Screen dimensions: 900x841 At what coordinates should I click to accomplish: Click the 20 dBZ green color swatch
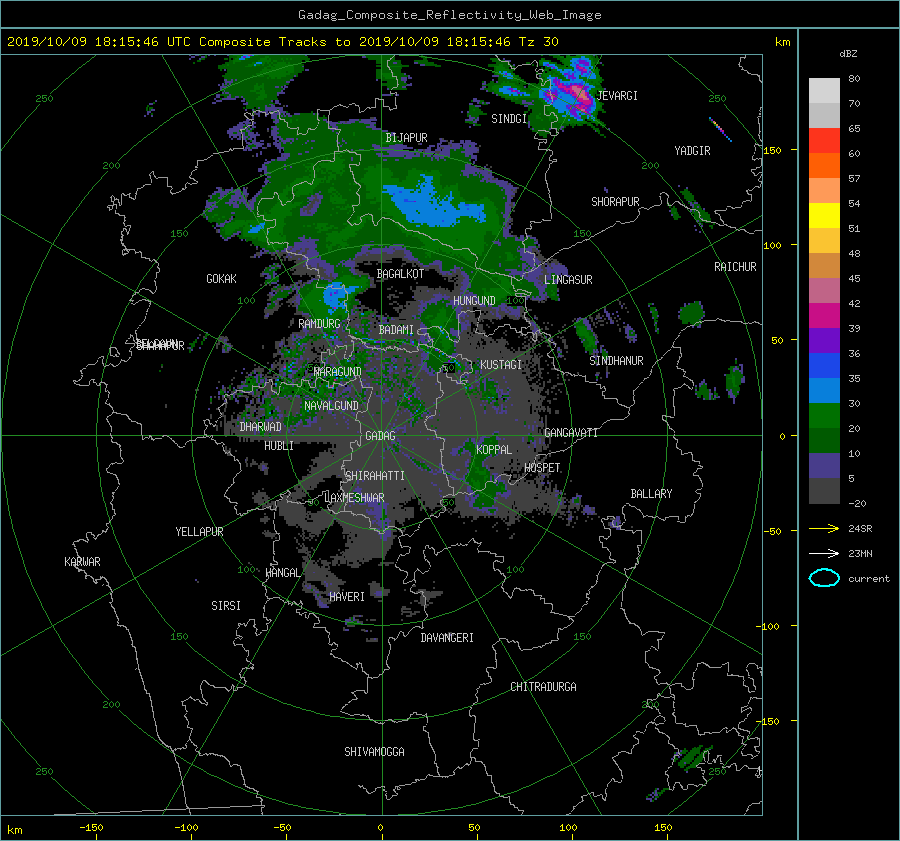click(824, 416)
